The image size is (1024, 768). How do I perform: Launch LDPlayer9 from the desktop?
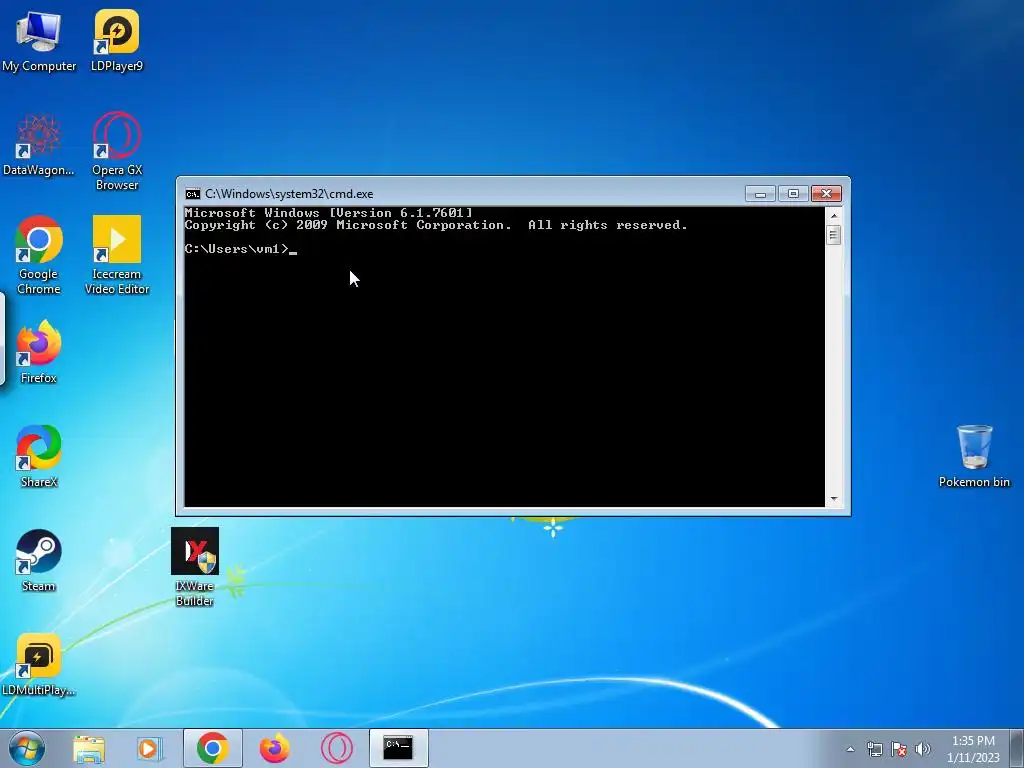tap(116, 39)
